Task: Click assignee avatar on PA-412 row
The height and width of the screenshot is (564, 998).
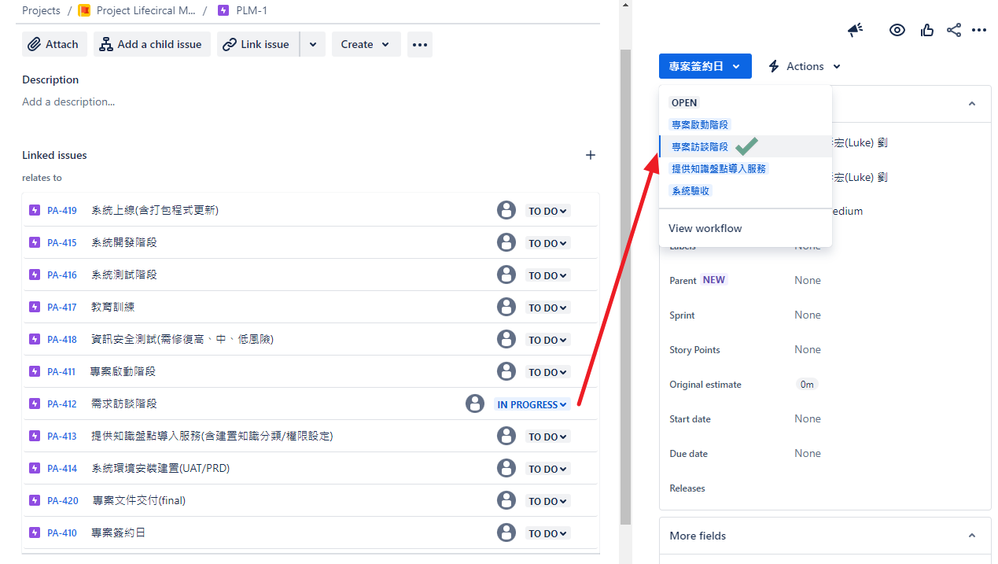Action: (474, 403)
